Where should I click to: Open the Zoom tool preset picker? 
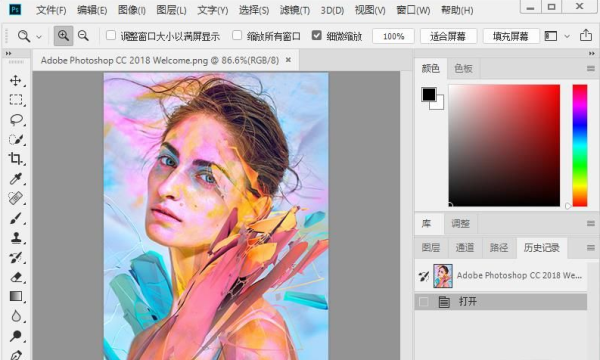(39, 37)
